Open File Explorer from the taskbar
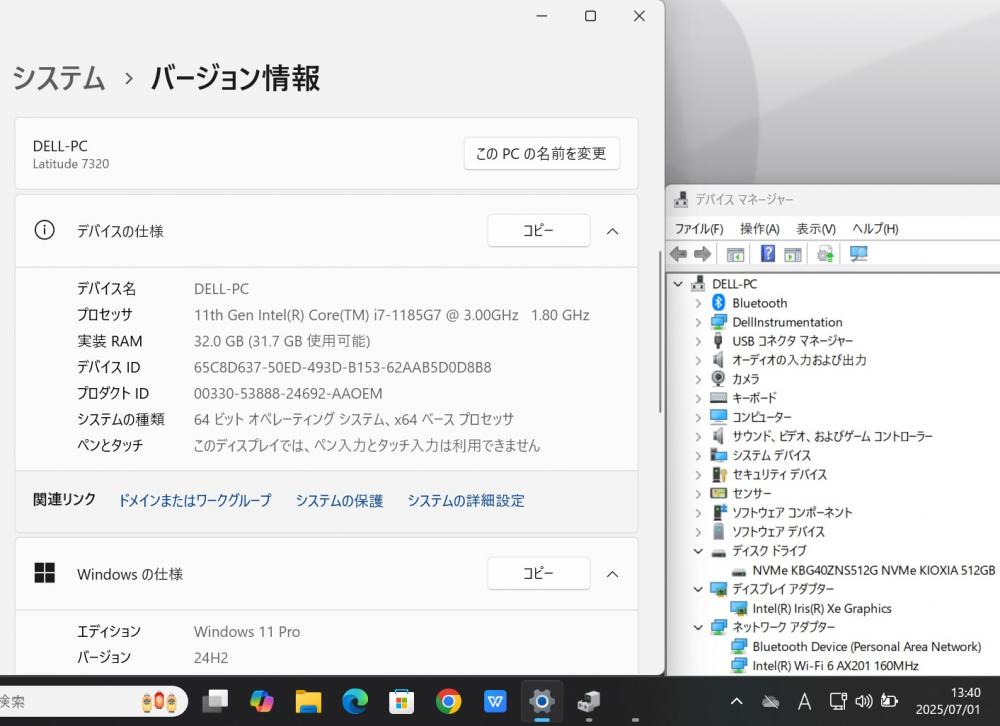Viewport: 1000px width, 726px height. [308, 701]
